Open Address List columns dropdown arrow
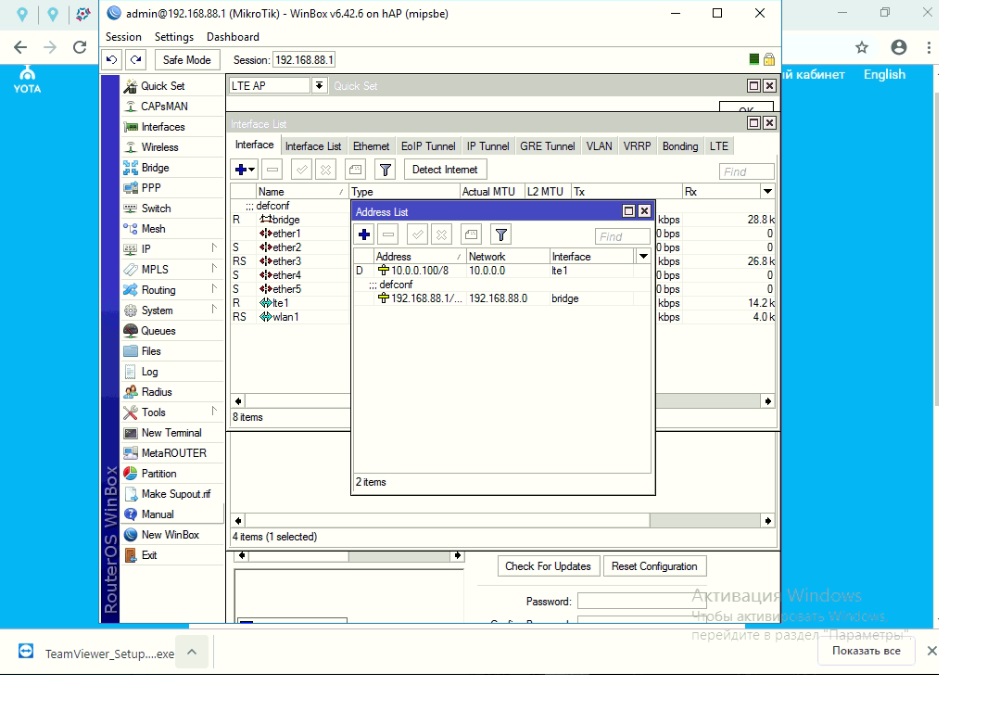Viewport: 1000px width, 701px height. (643, 256)
